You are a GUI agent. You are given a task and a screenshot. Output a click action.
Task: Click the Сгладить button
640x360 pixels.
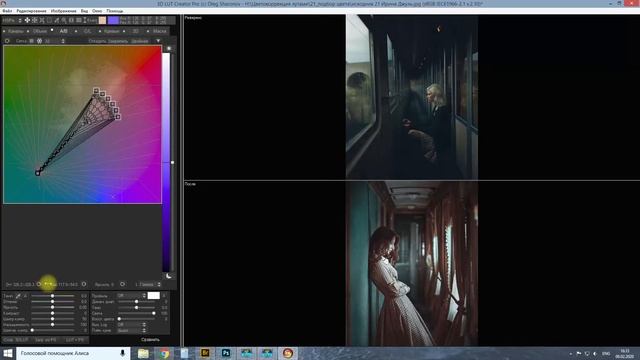(x=97, y=41)
